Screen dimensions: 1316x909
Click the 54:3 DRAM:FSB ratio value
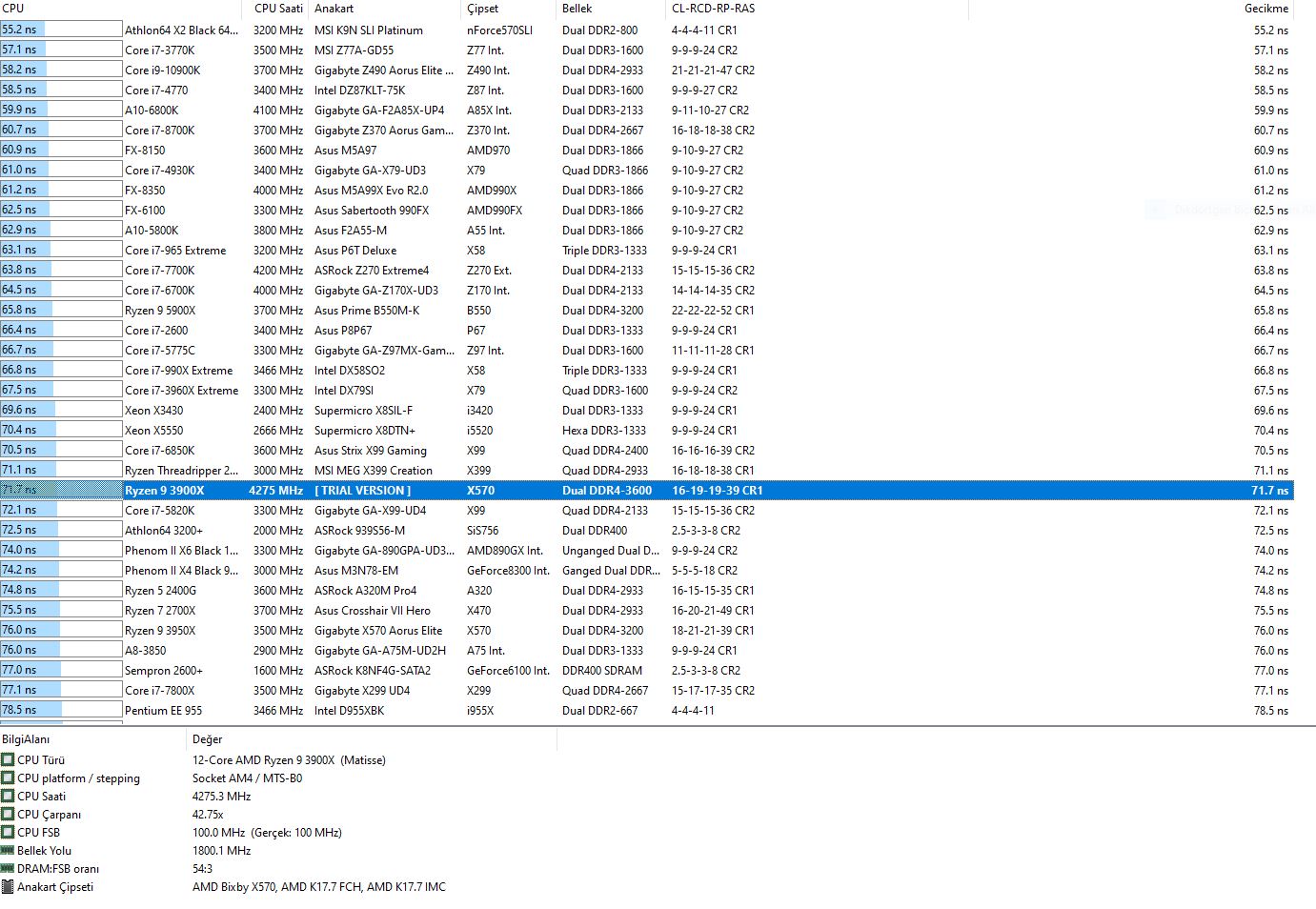tap(202, 868)
